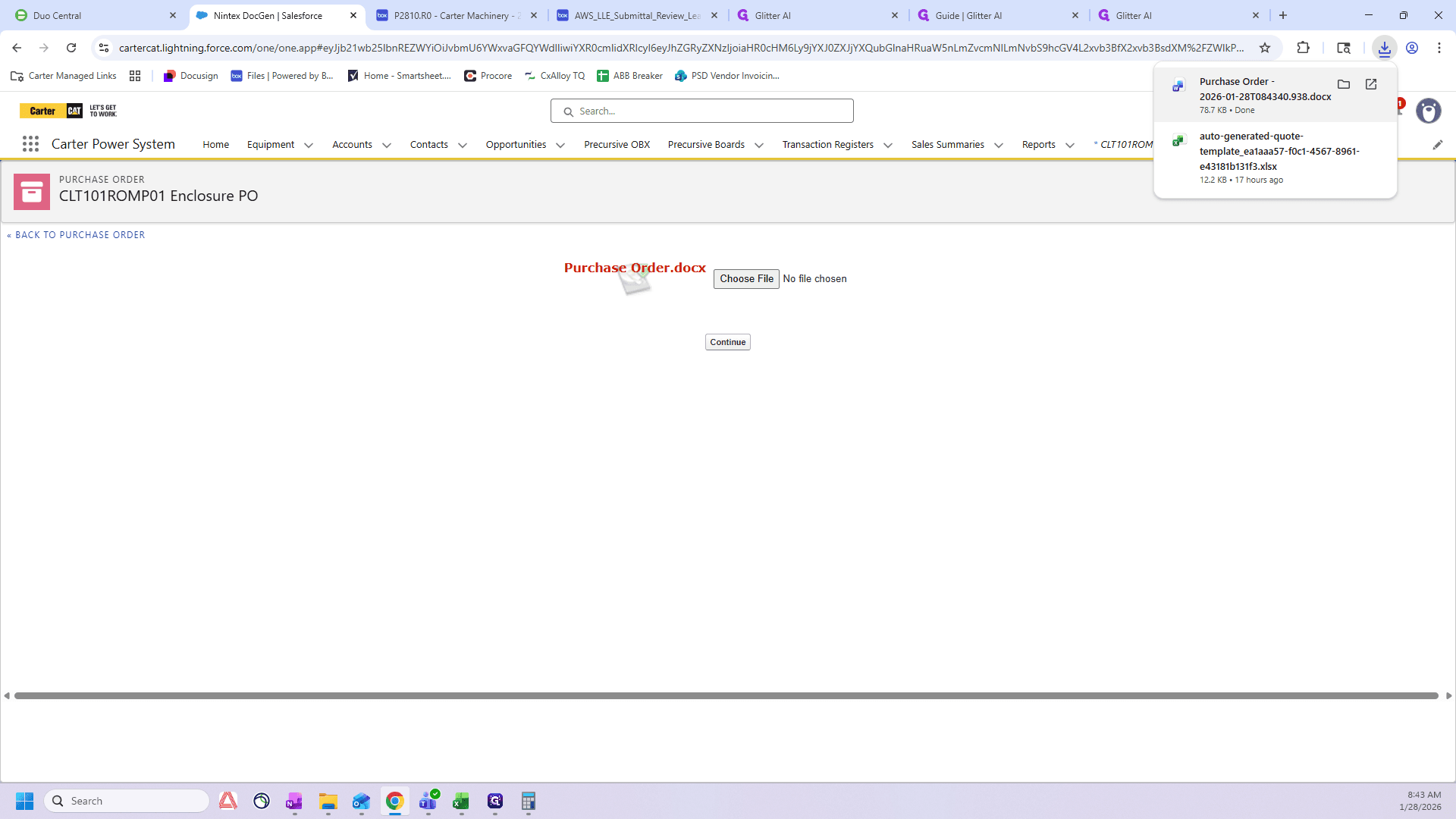Viewport: 1456px width, 819px height.
Task: Expand the Contacts nav dropdown chevron
Action: (463, 145)
